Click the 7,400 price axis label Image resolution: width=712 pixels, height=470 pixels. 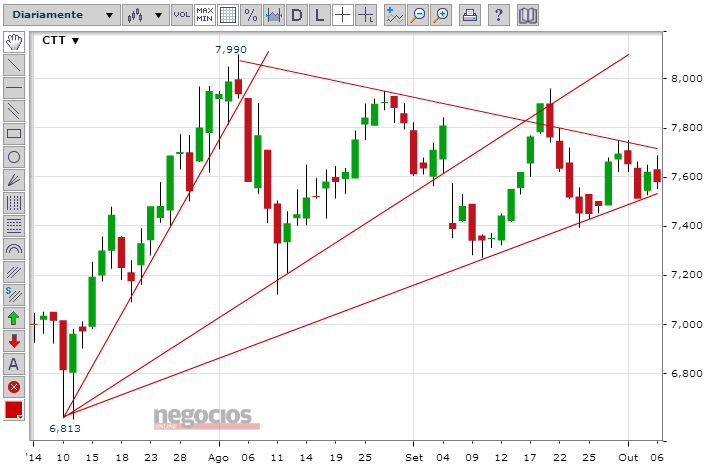click(x=687, y=226)
